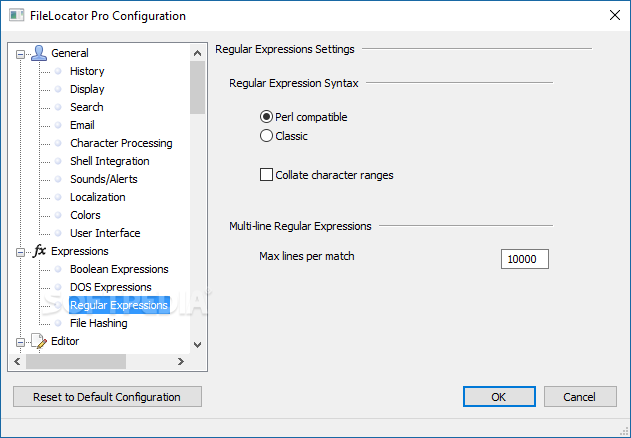Click the bullet icon beside Character Processing
The height and width of the screenshot is (438, 631).
click(58, 143)
